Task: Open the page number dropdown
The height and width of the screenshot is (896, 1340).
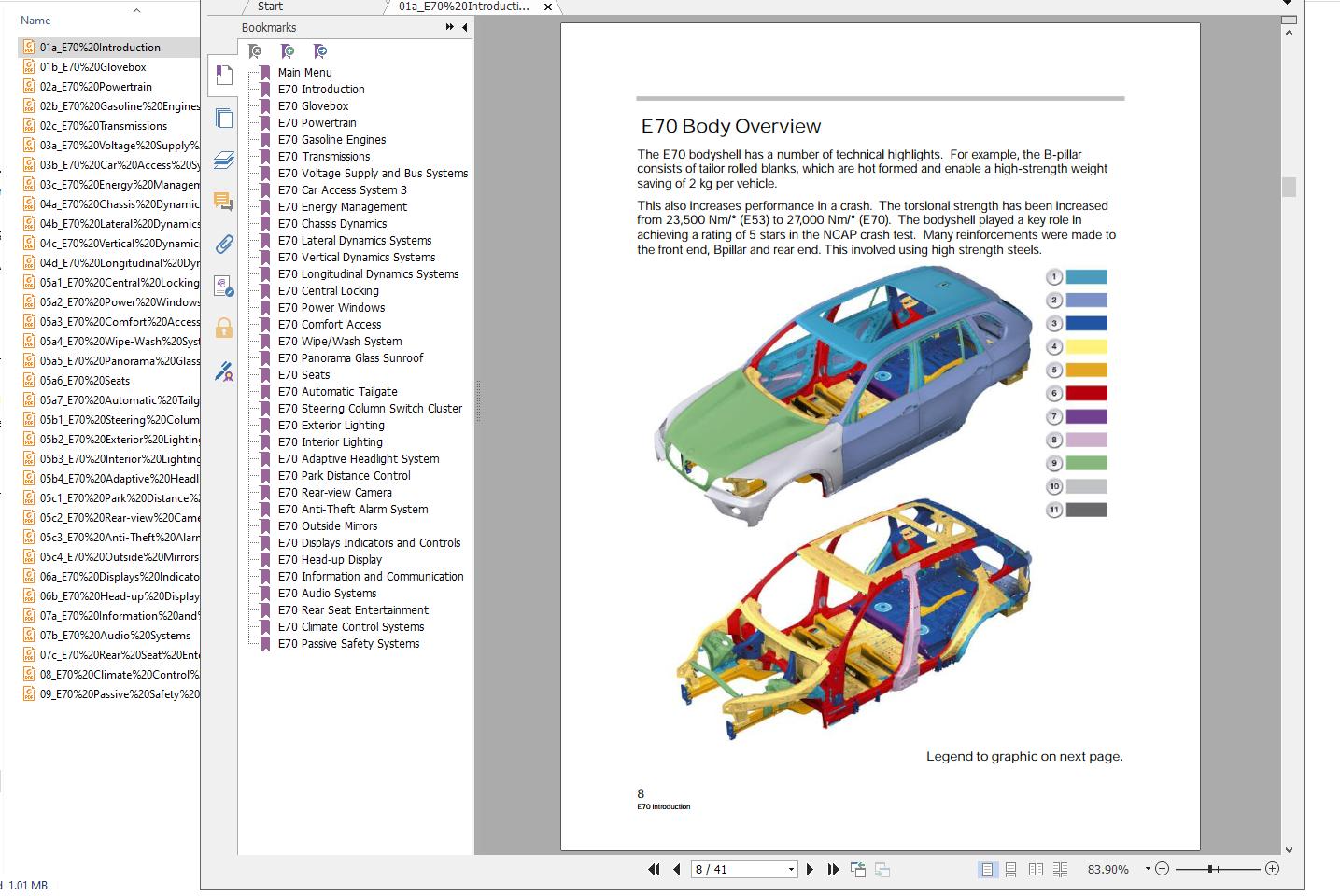Action: pyautogui.click(x=791, y=870)
